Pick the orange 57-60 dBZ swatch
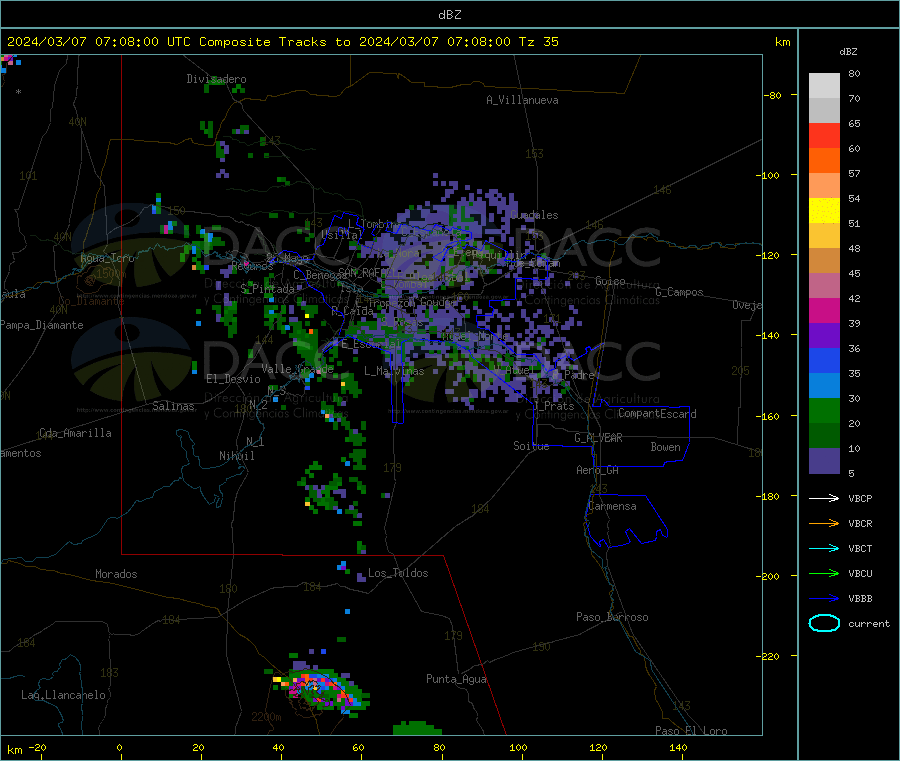The height and width of the screenshot is (761, 900). 824,161
